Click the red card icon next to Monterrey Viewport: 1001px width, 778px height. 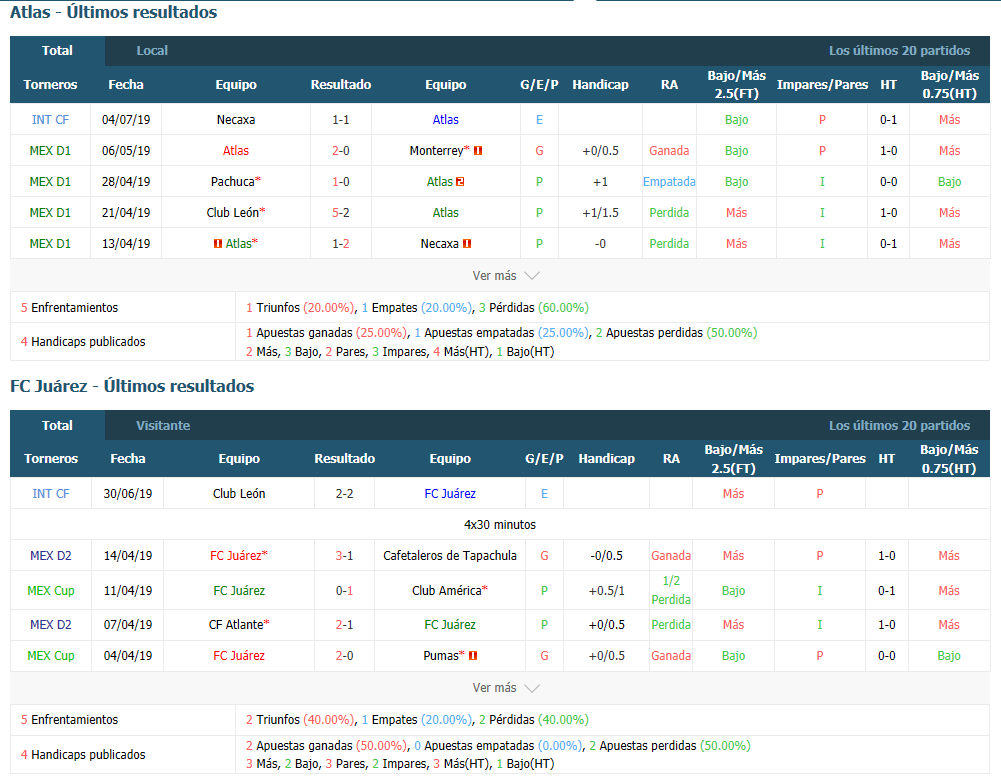click(478, 151)
